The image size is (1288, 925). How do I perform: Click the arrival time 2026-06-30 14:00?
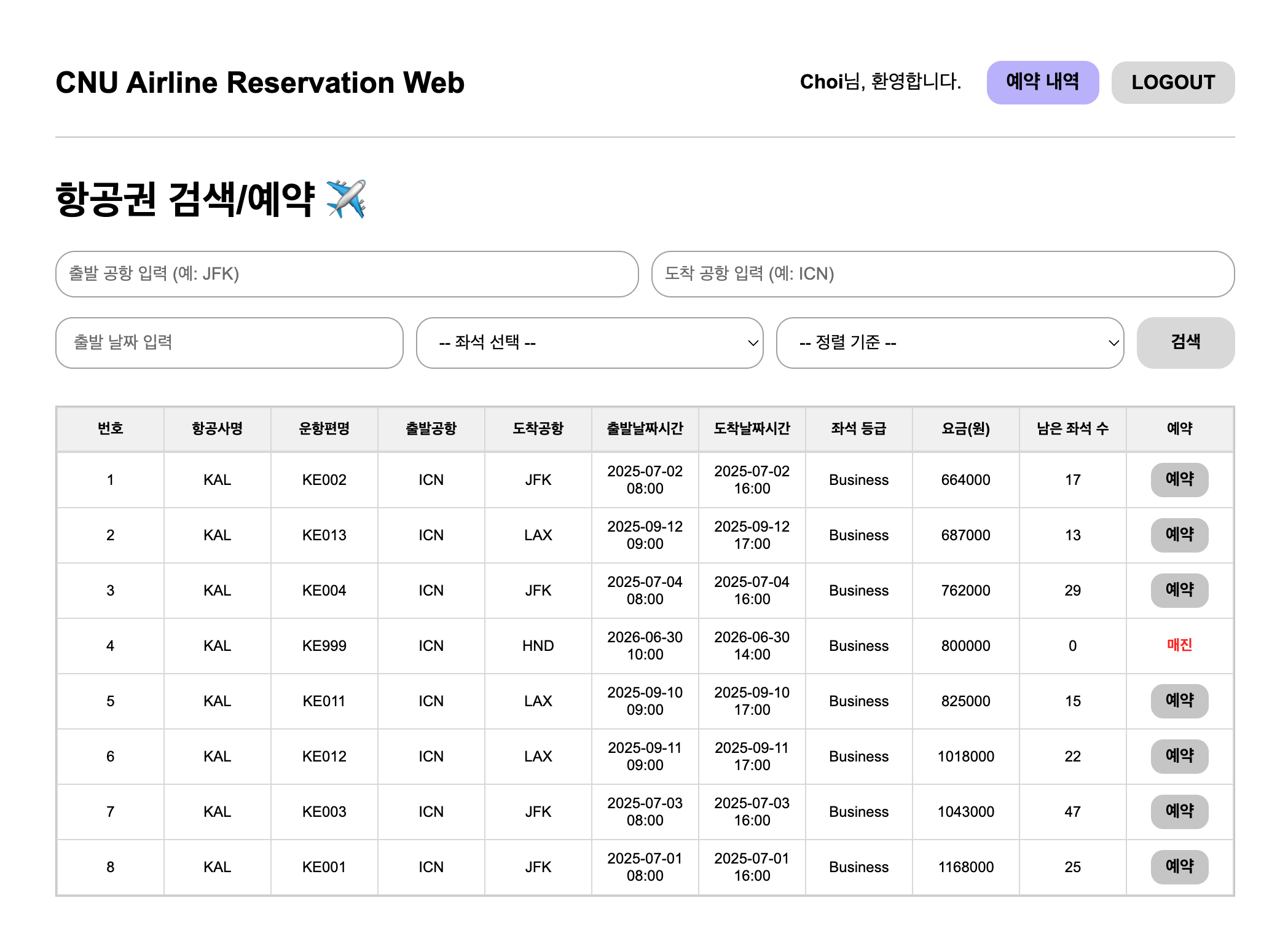click(752, 646)
